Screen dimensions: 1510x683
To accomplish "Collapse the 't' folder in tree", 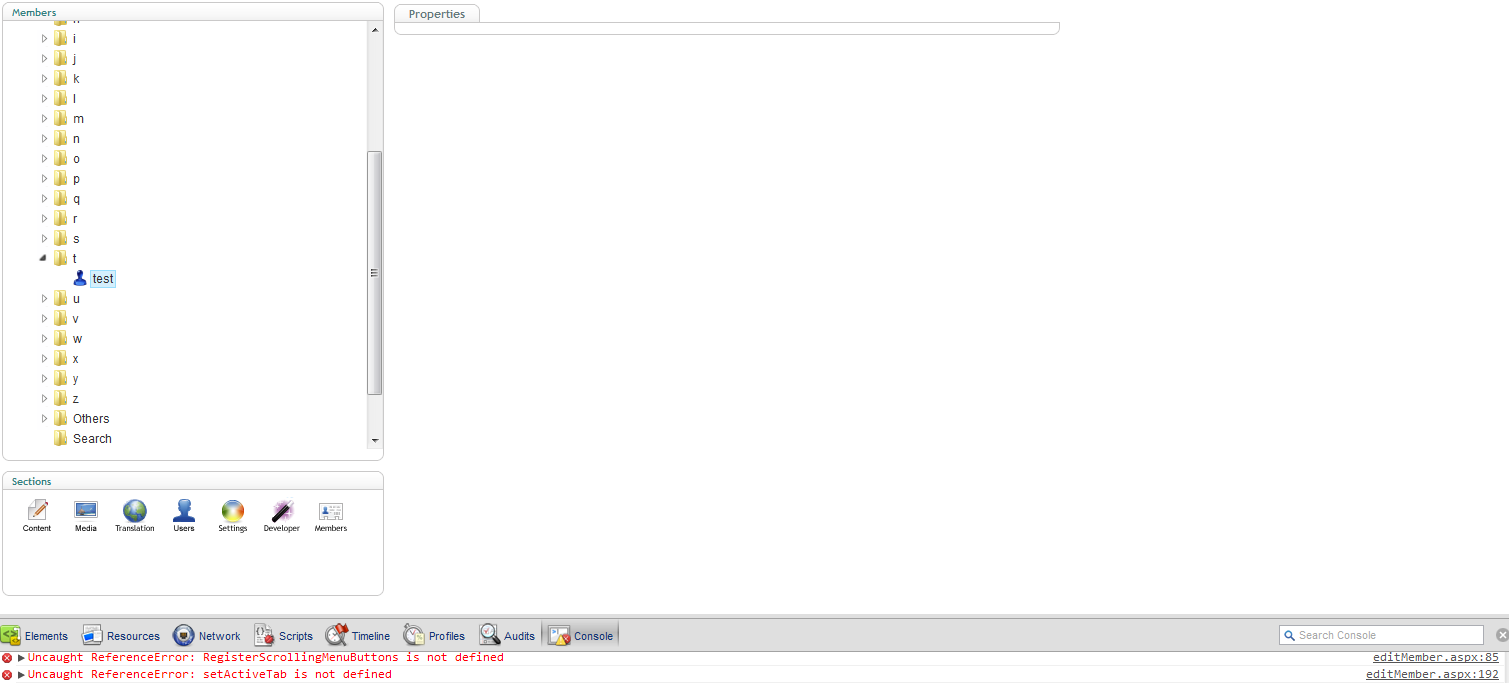I will point(43,258).
